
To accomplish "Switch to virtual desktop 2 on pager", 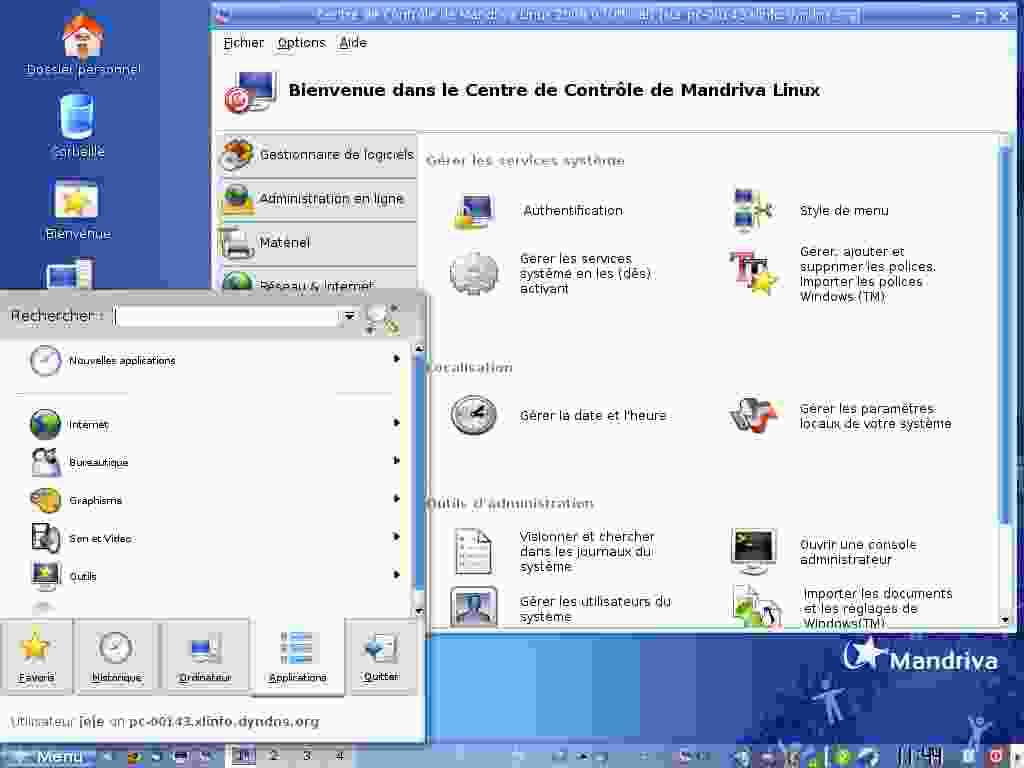I will (274, 756).
